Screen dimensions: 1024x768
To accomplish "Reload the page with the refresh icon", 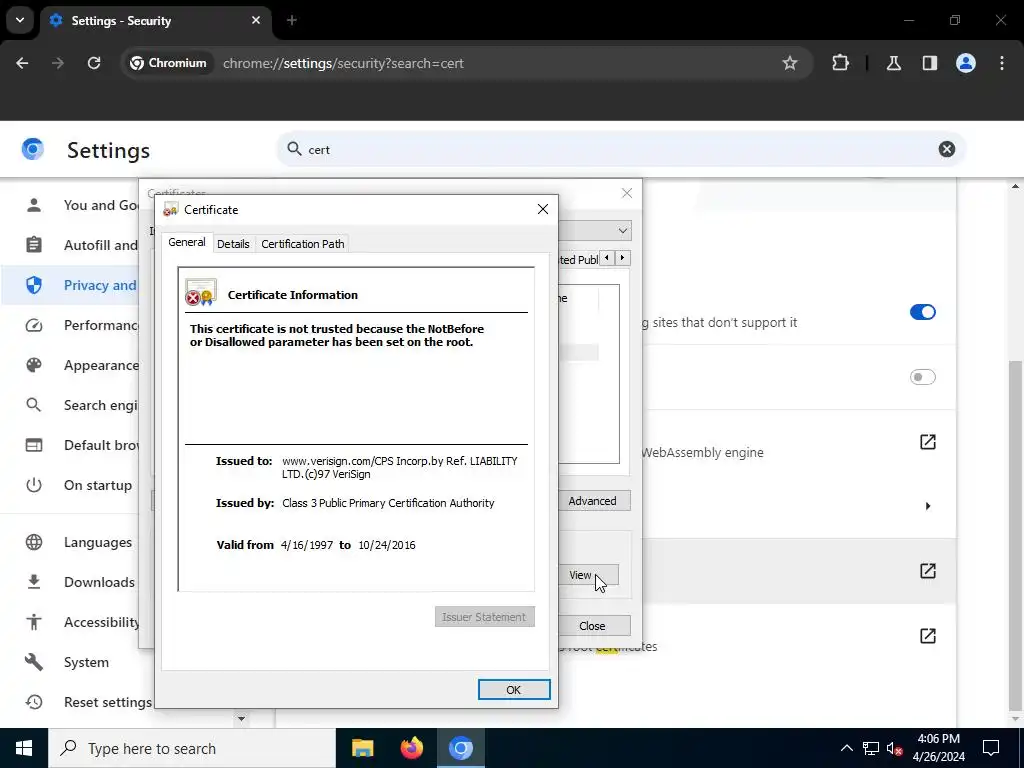I will [94, 63].
